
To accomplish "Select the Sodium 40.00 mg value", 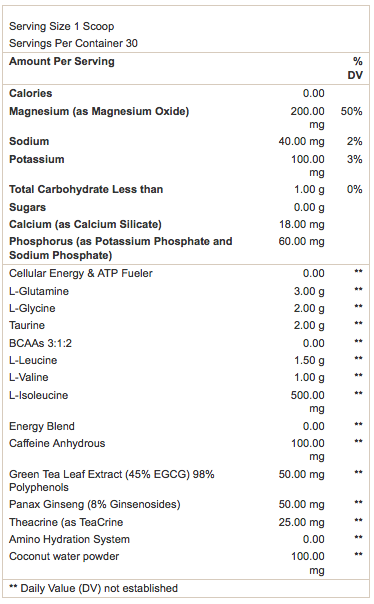I will pyautogui.click(x=302, y=141).
